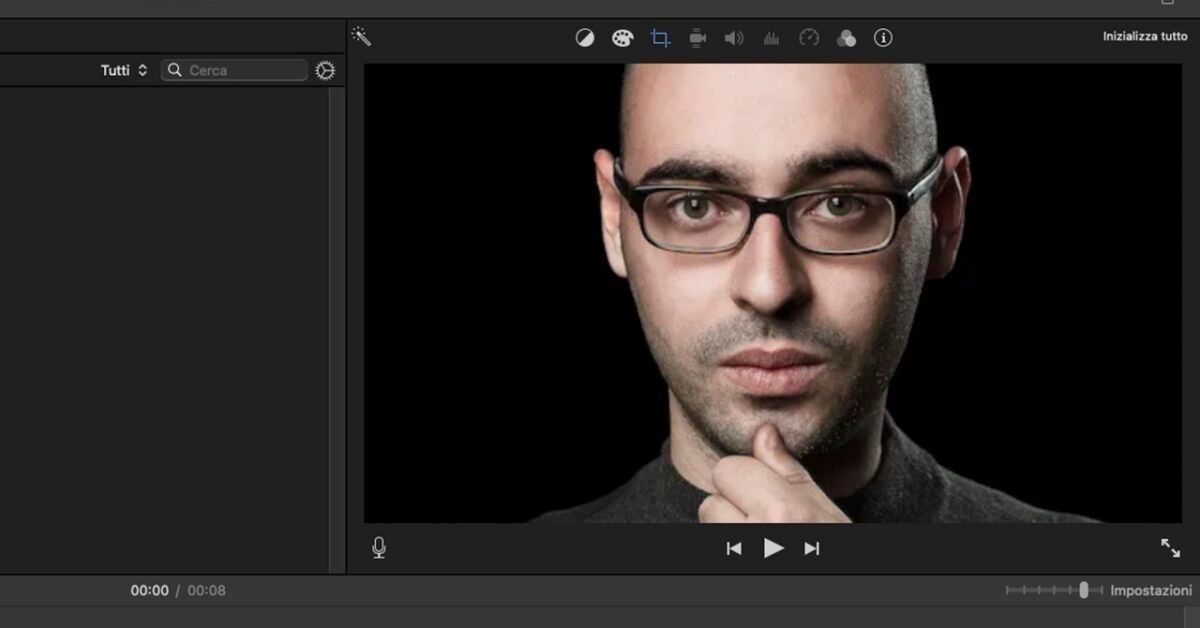Enter fullscreen playback with the arrows icon
1200x628 pixels.
[x=1170, y=547]
